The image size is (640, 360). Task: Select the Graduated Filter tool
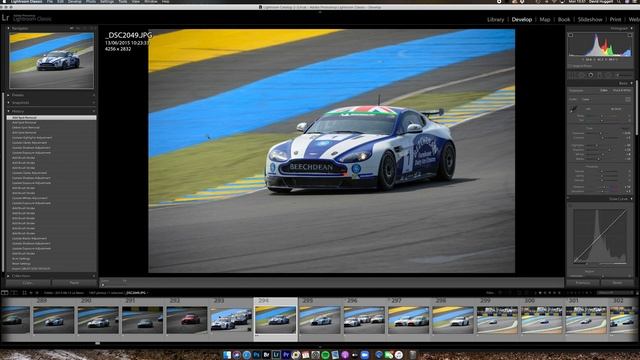[600, 75]
